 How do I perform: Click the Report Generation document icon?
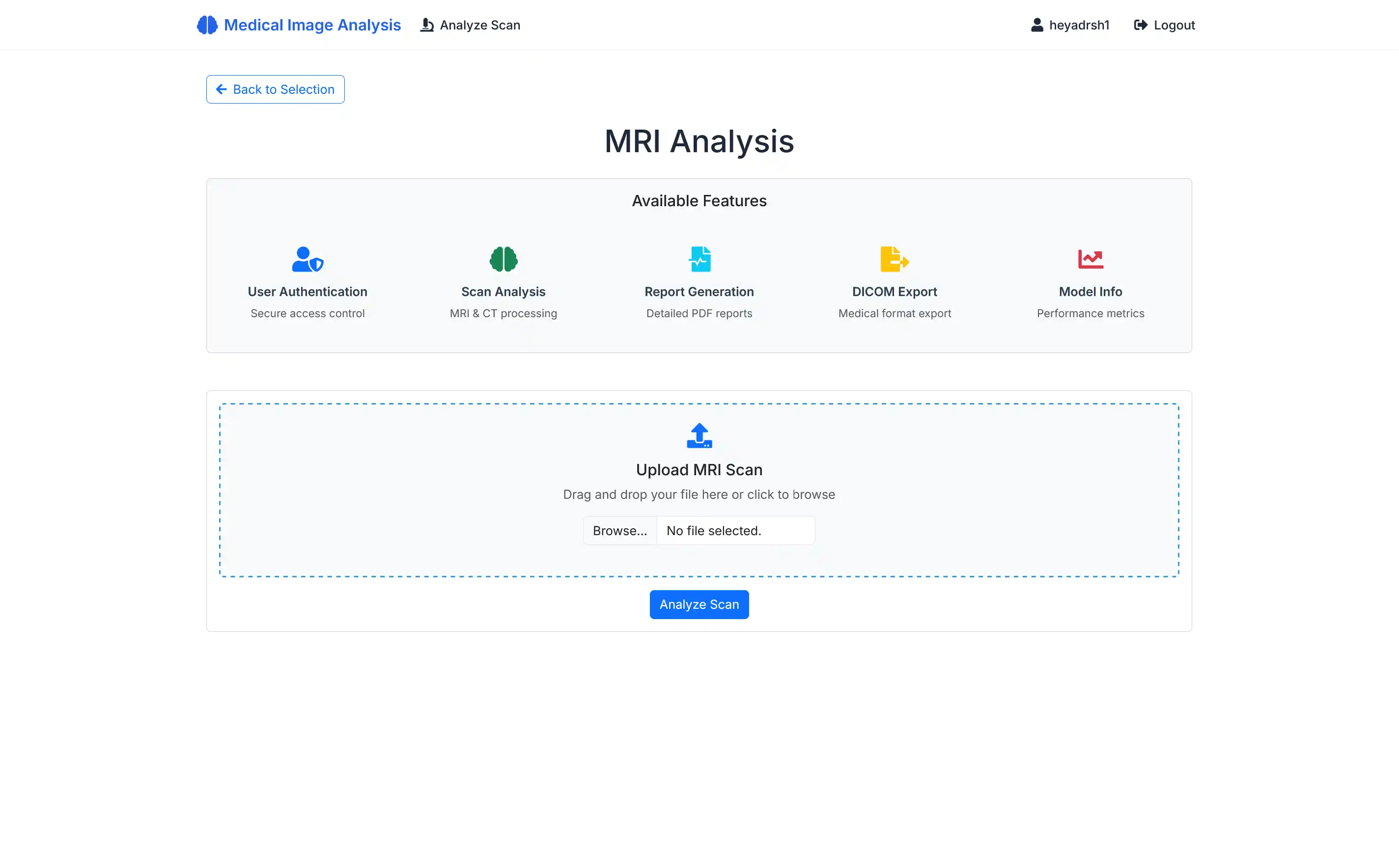click(699, 260)
